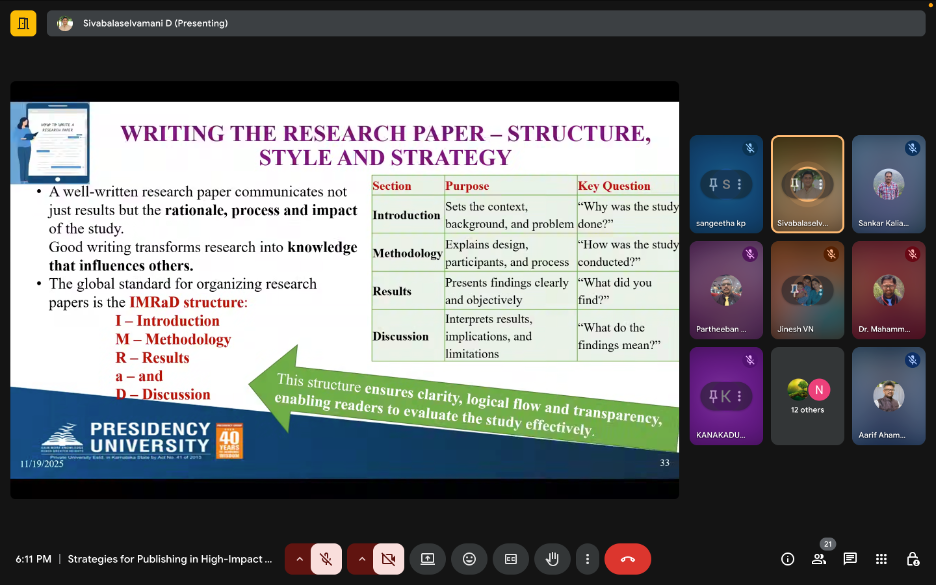
Task: Open host controls lock icon
Action: [912, 559]
